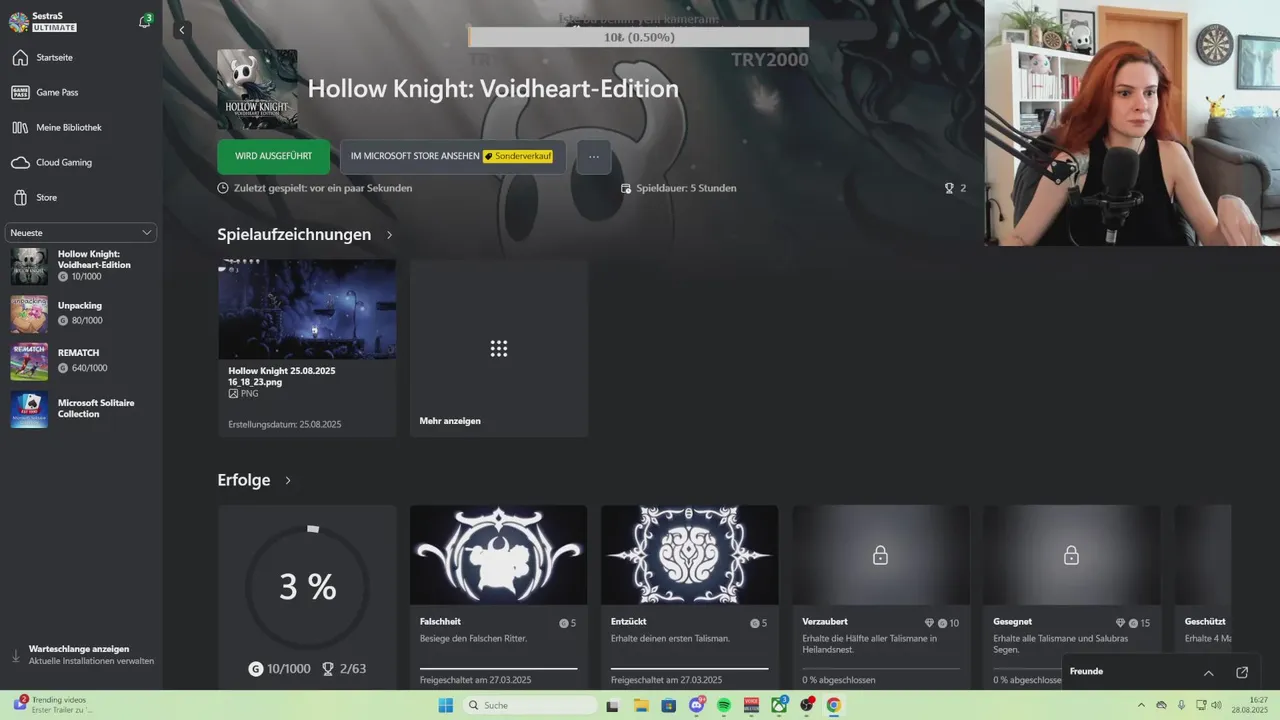
Task: Click the download queue arrow icon
Action: point(15,656)
